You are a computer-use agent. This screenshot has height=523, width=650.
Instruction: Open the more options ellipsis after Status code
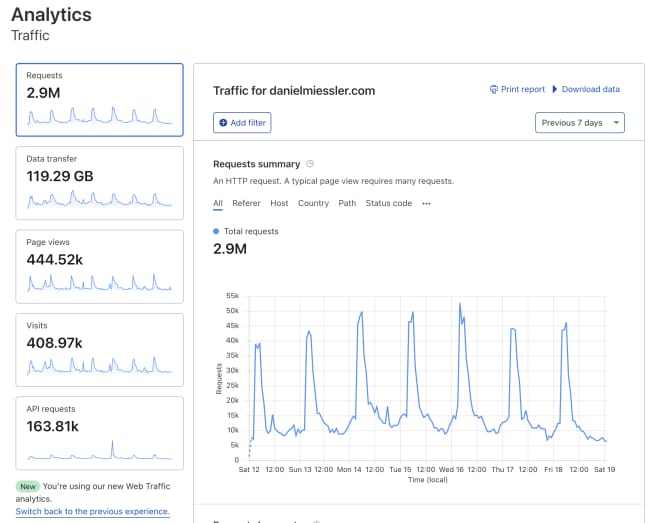pos(426,203)
